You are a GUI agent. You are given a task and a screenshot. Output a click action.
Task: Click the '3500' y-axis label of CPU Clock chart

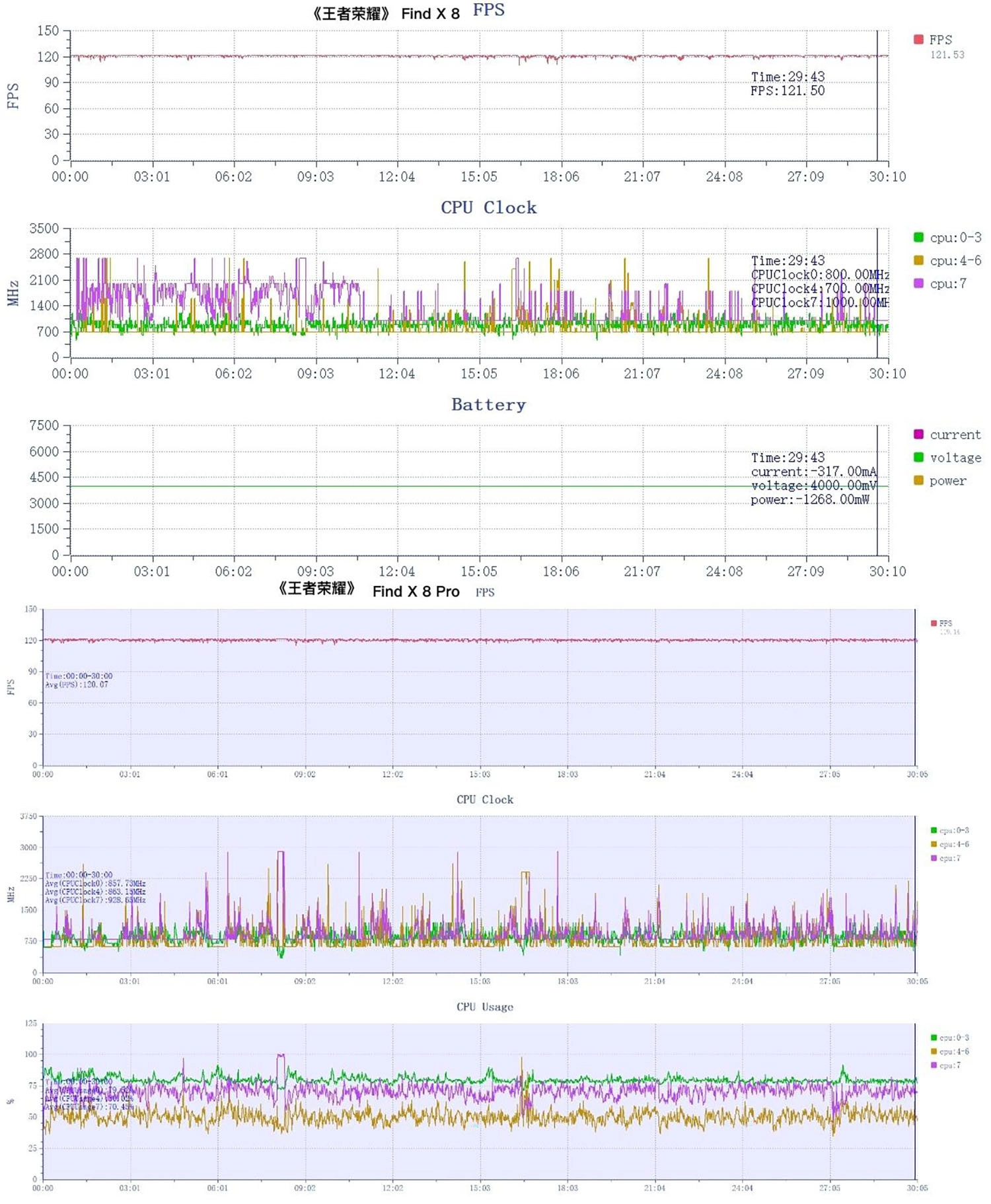tap(44, 229)
